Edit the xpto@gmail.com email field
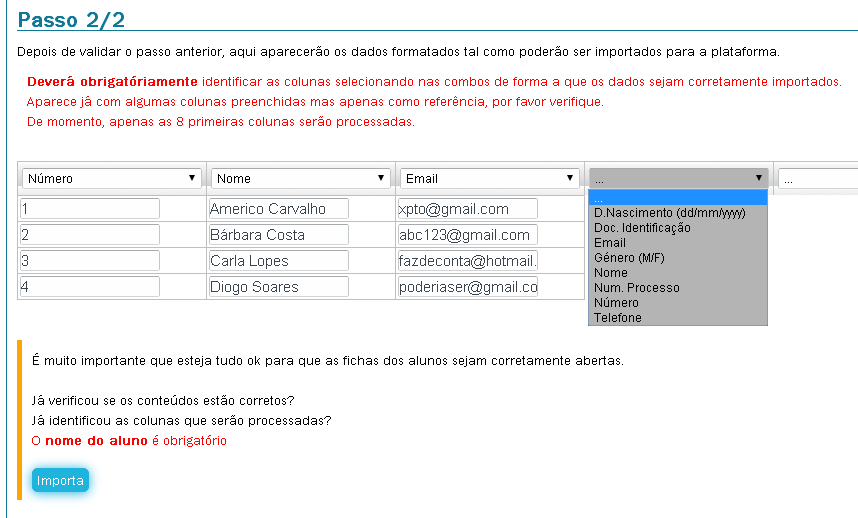Screen dimensions: 858x518 pyautogui.click(x=467, y=209)
